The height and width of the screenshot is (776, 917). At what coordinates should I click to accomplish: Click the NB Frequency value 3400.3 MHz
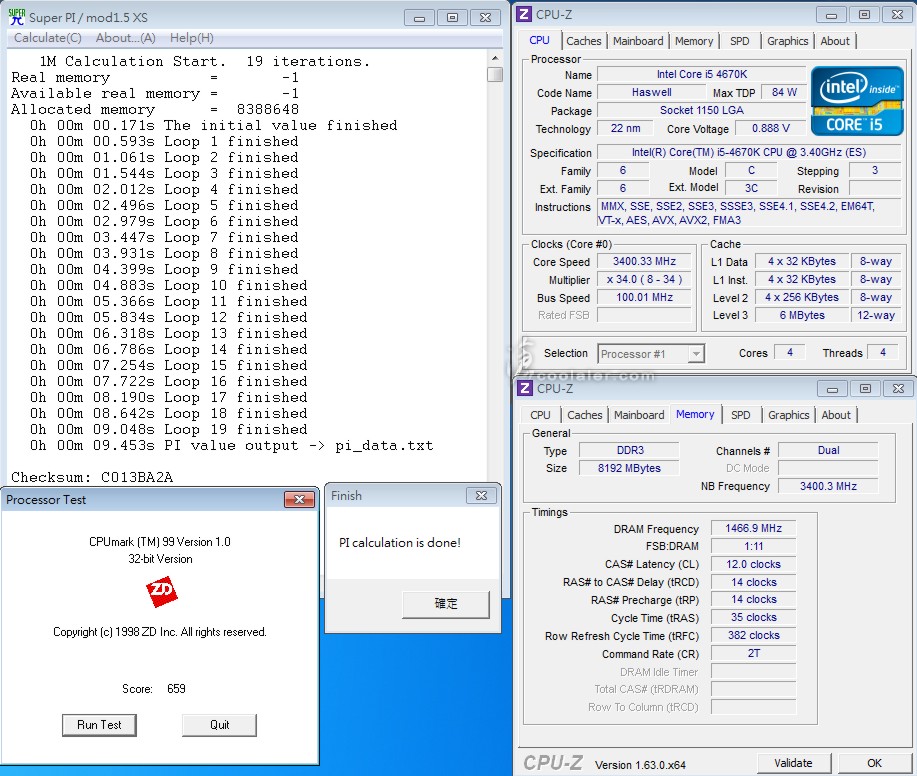[x=828, y=487]
